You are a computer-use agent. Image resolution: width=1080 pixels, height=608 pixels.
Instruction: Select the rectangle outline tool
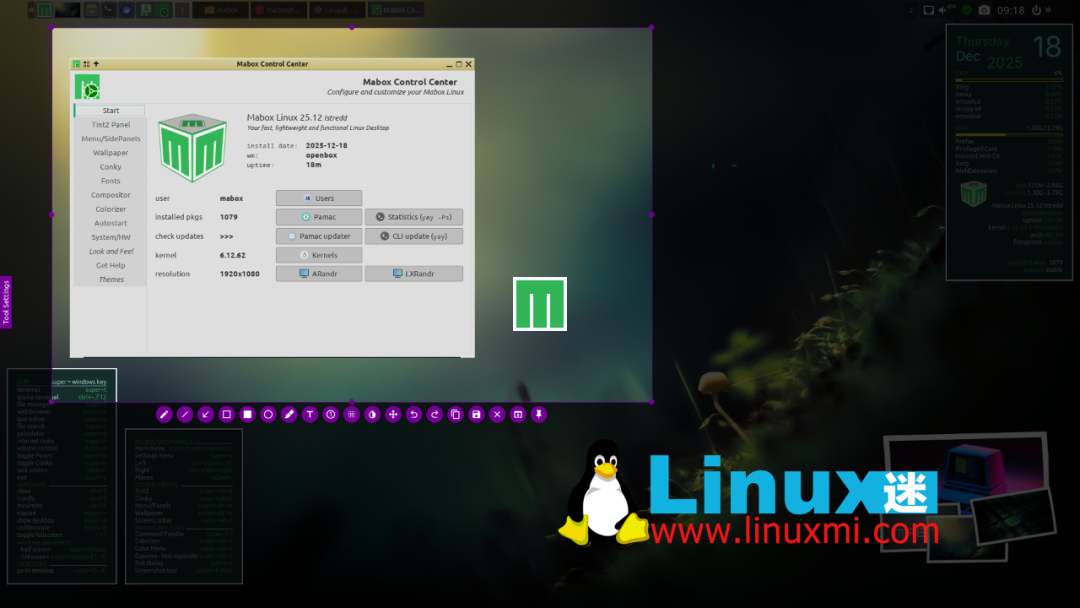tap(226, 414)
